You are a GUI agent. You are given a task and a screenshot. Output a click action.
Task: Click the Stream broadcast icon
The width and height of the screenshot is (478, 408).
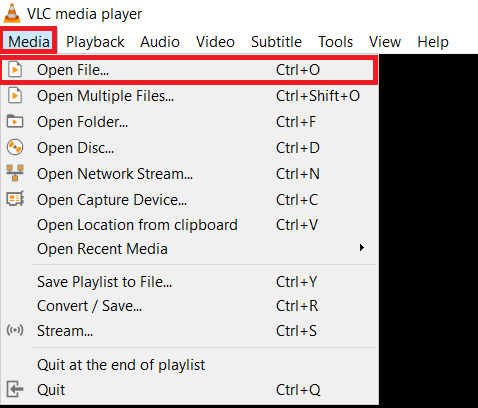(15, 330)
